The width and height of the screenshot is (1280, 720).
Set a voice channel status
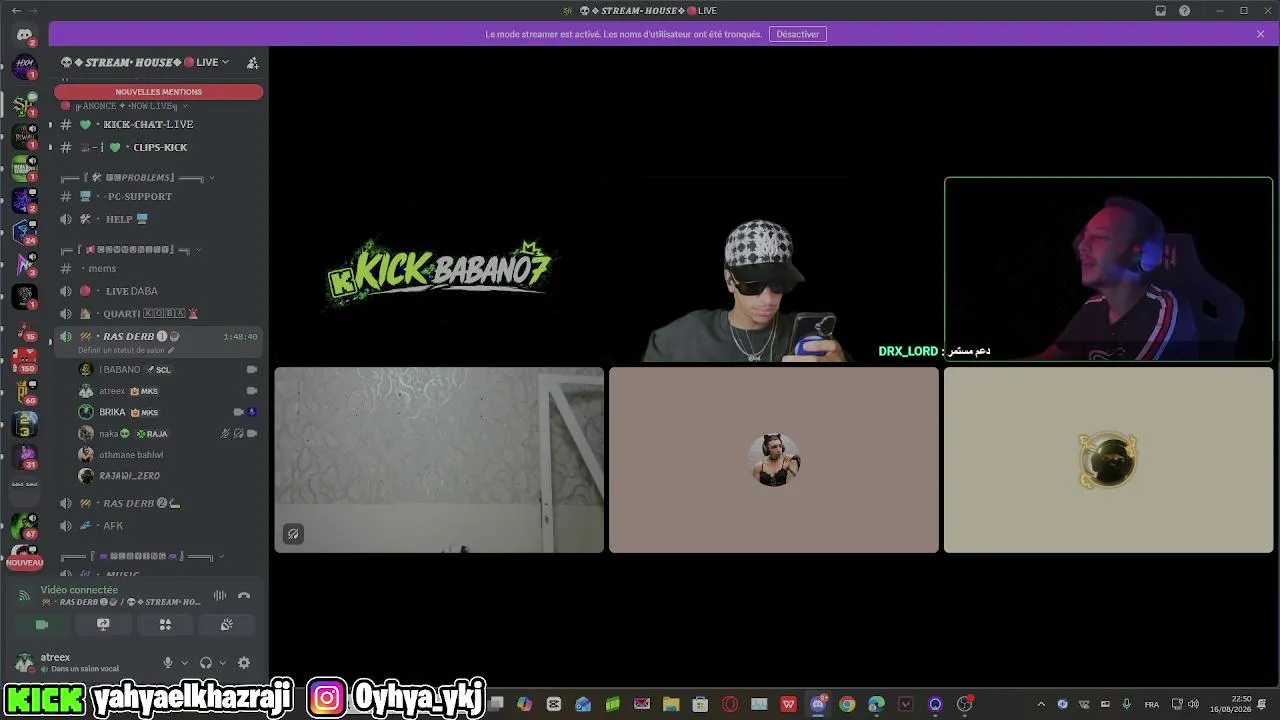coord(126,350)
